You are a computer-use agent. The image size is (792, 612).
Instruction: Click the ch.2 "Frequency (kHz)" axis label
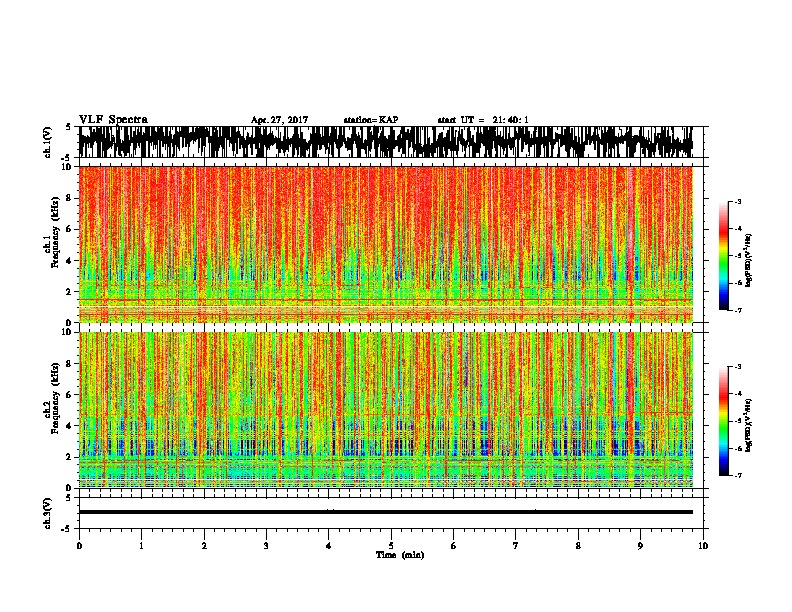[x=55, y=398]
